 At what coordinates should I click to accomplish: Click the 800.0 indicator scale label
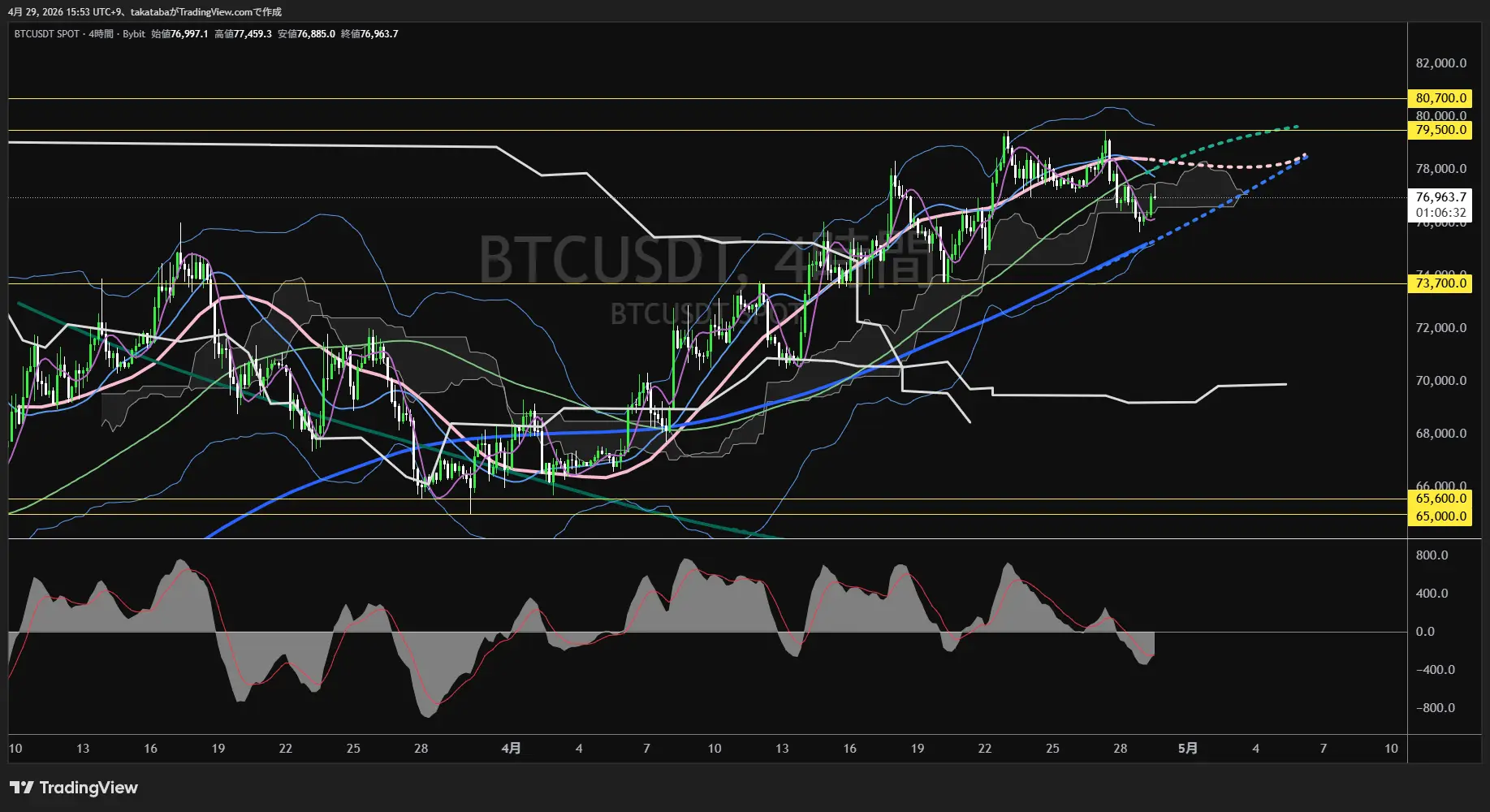click(1432, 555)
